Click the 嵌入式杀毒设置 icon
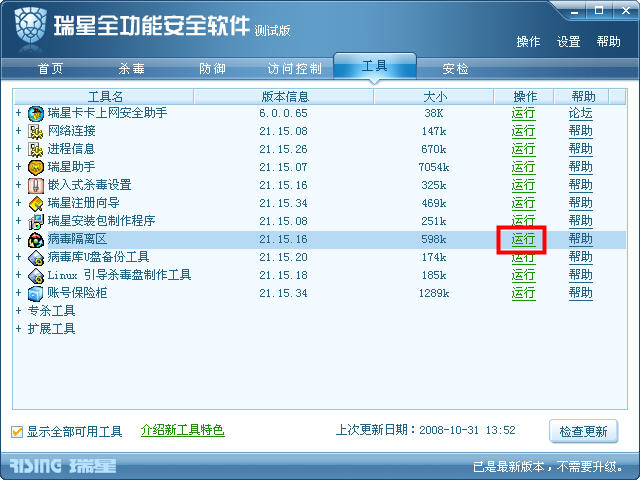Viewport: 640px width, 480px height. tap(36, 185)
